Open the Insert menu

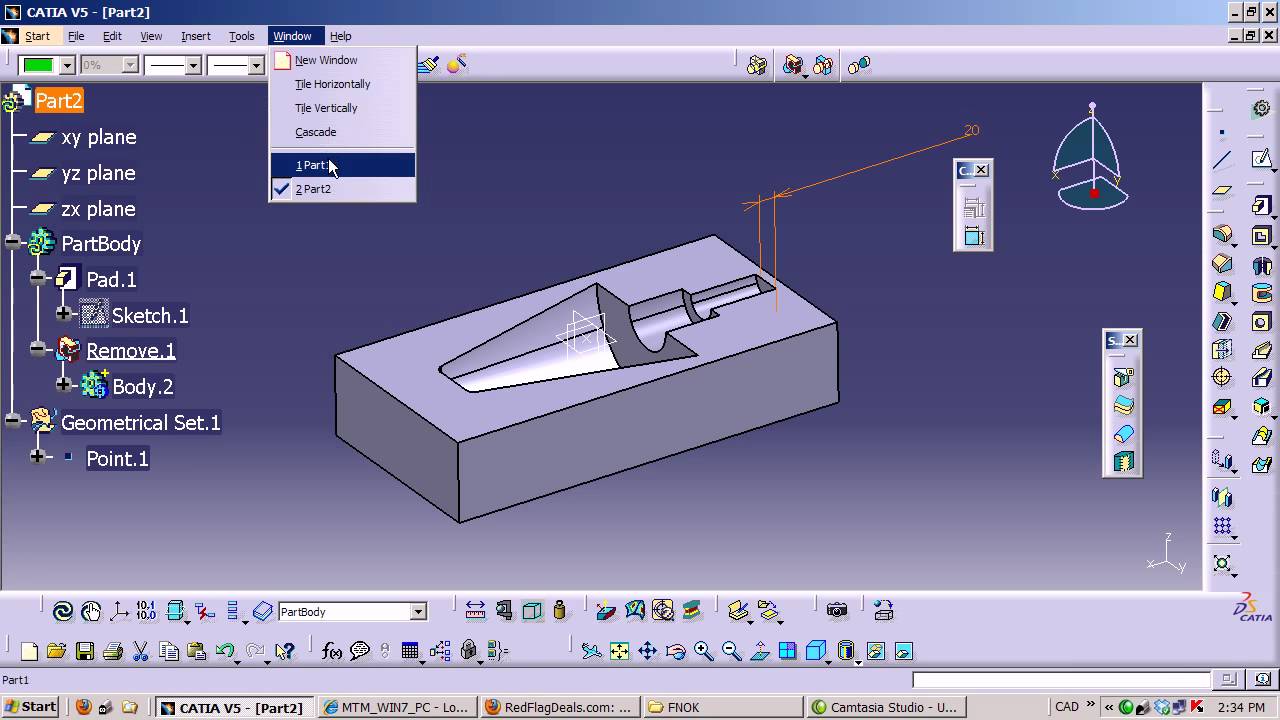195,36
